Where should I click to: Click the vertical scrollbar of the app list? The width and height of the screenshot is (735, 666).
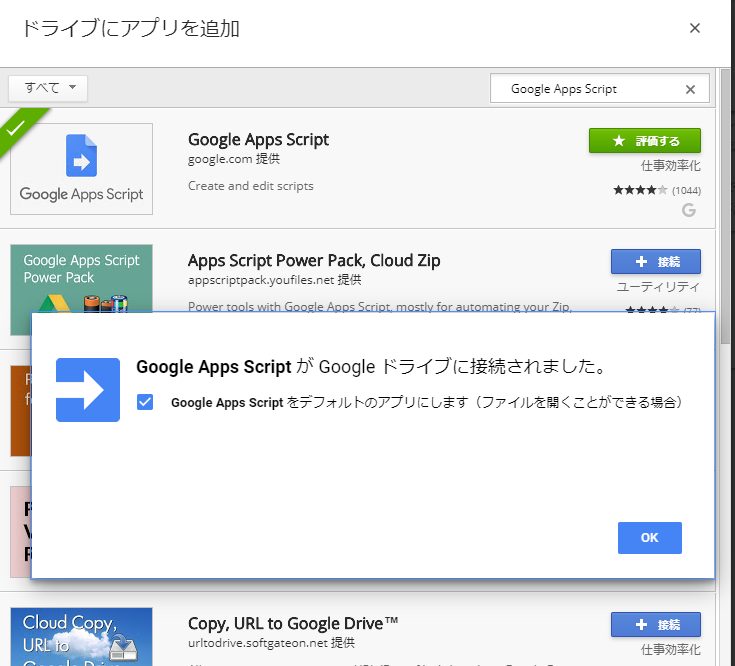(x=725, y=206)
